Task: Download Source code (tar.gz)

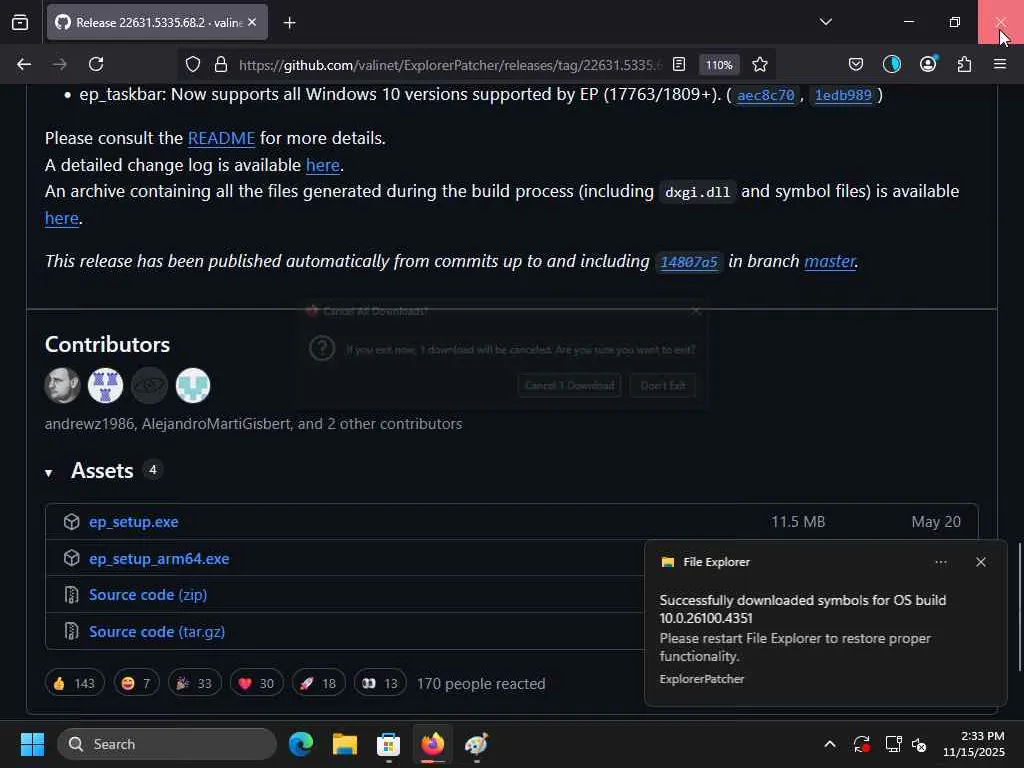Action: 157,632
